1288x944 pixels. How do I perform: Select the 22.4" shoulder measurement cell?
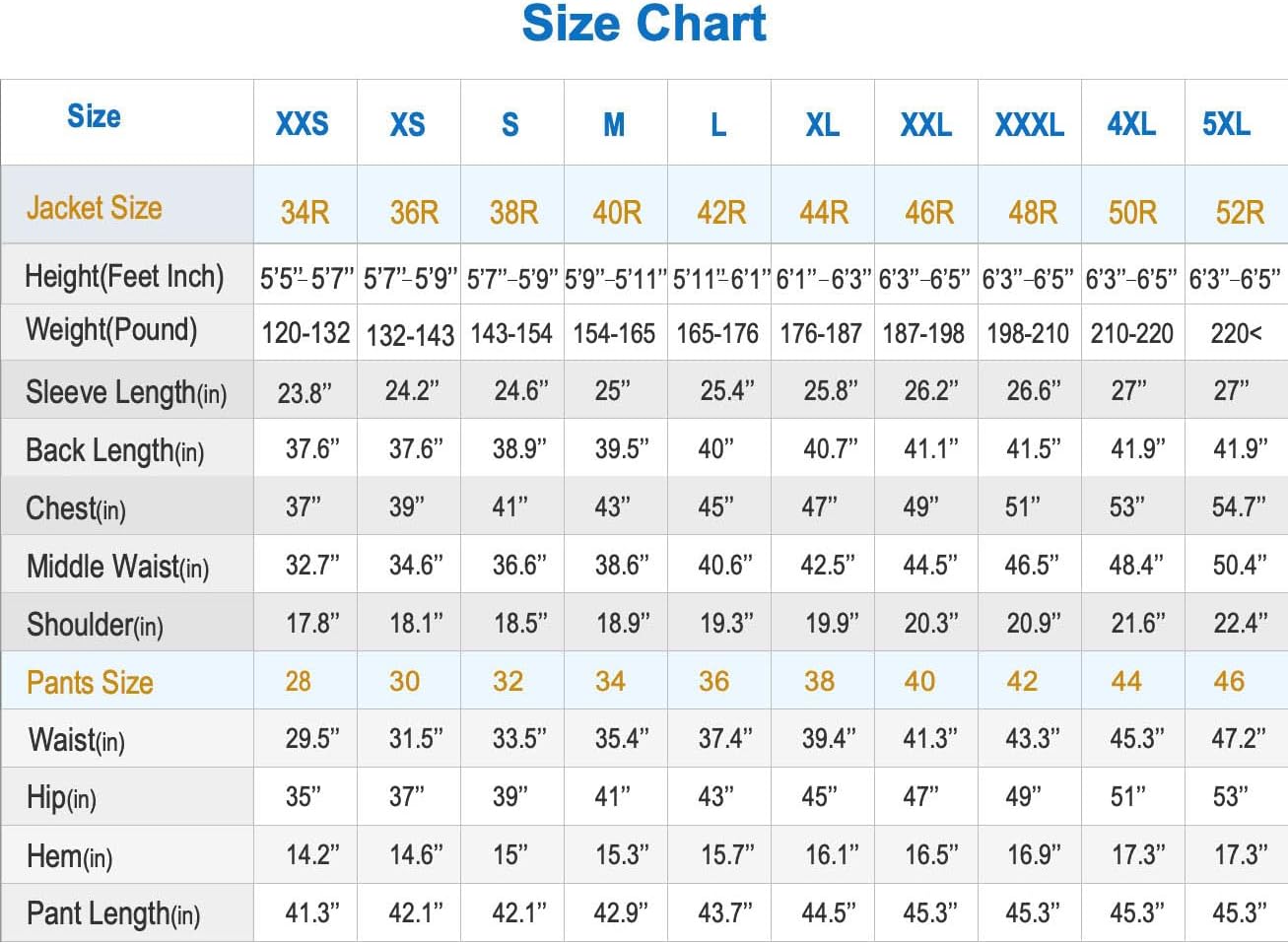coord(1240,623)
